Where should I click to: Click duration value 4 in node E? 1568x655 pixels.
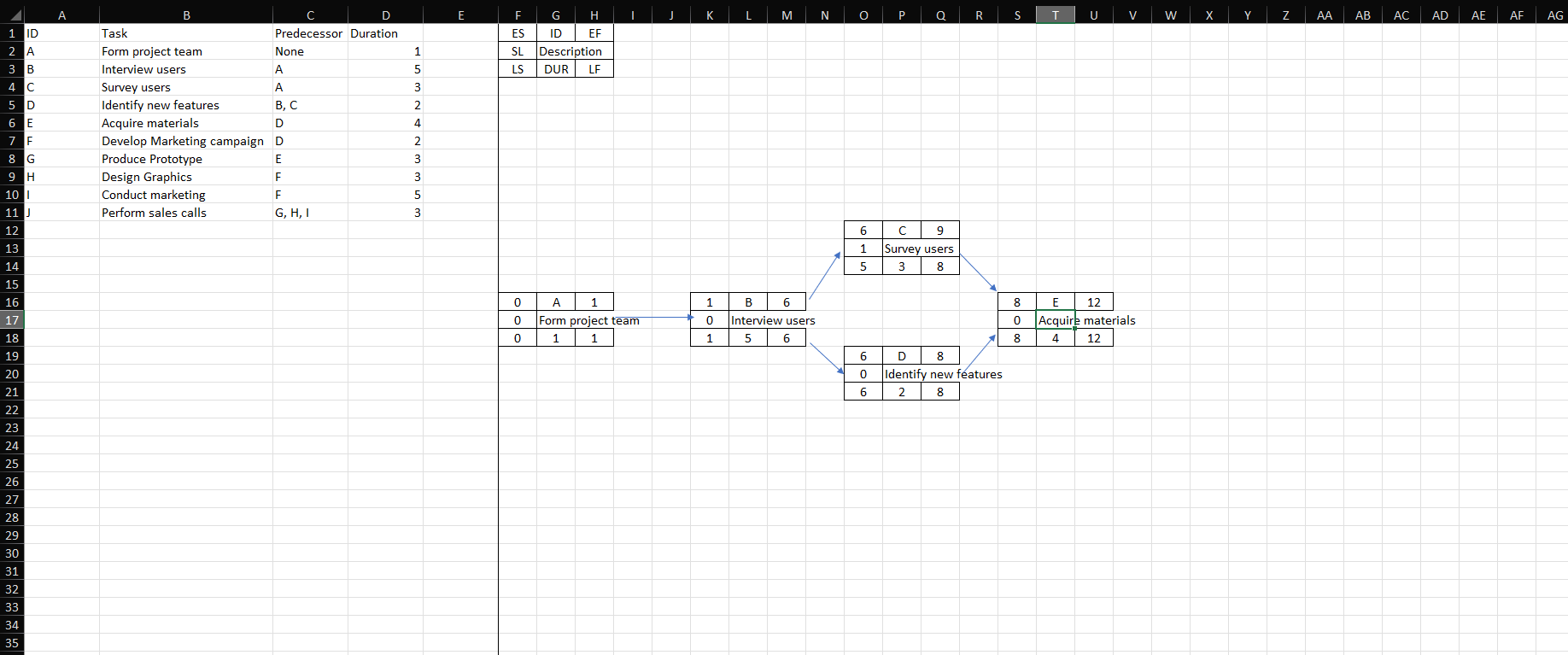point(1056,338)
